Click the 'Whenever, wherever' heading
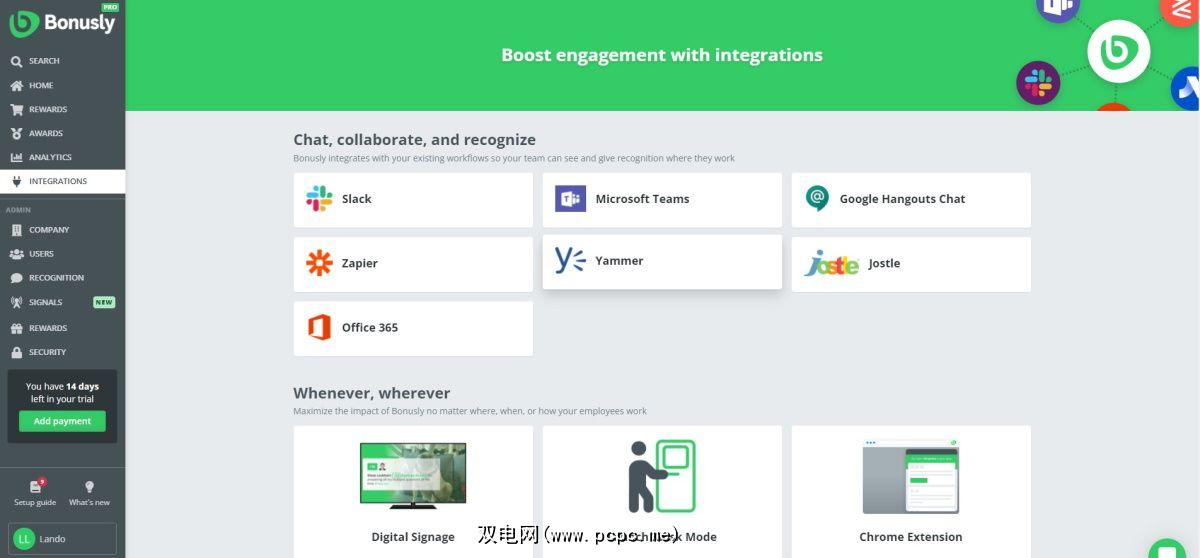 [x=372, y=393]
